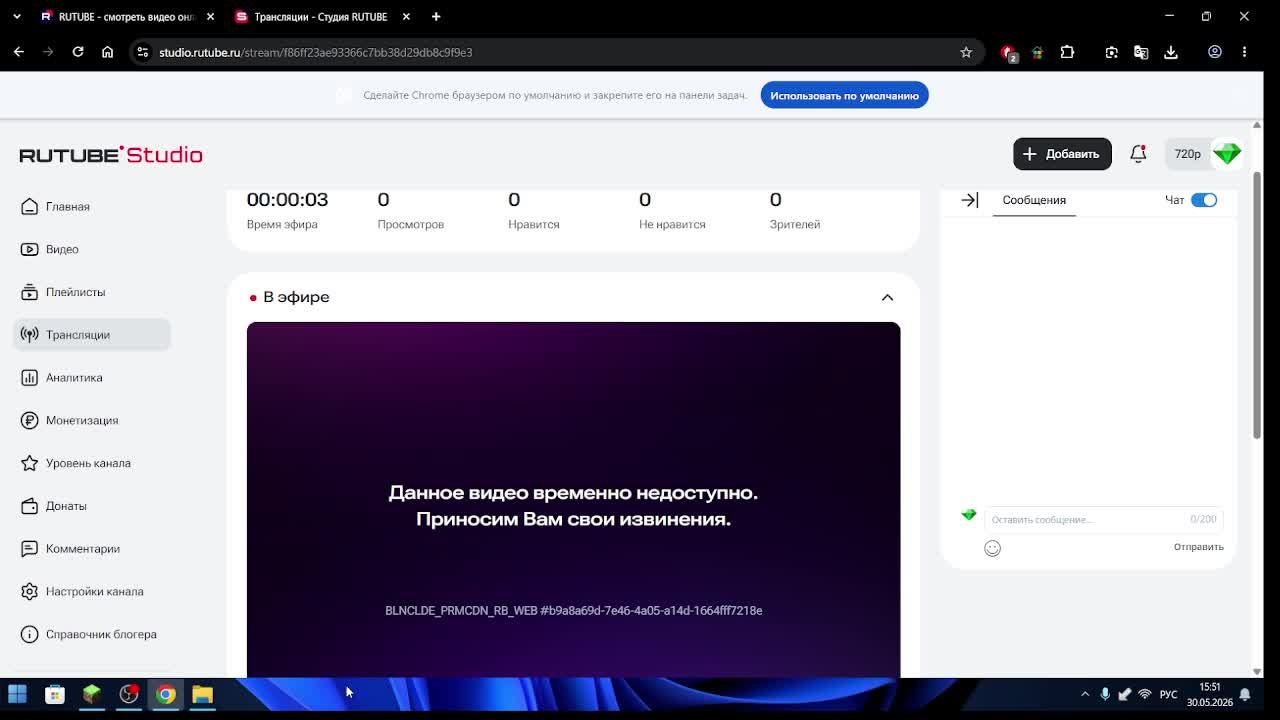
Task: Click the green gem profile avatar
Action: pyautogui.click(x=1227, y=153)
